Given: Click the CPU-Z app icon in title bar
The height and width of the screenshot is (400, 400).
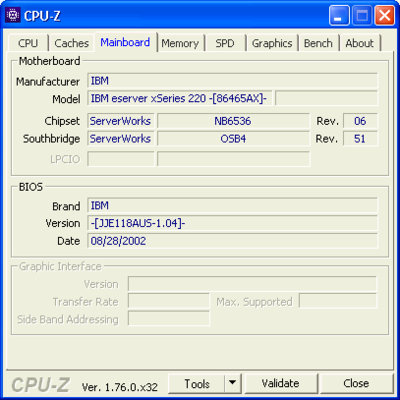Looking at the screenshot, I should (x=13, y=15).
